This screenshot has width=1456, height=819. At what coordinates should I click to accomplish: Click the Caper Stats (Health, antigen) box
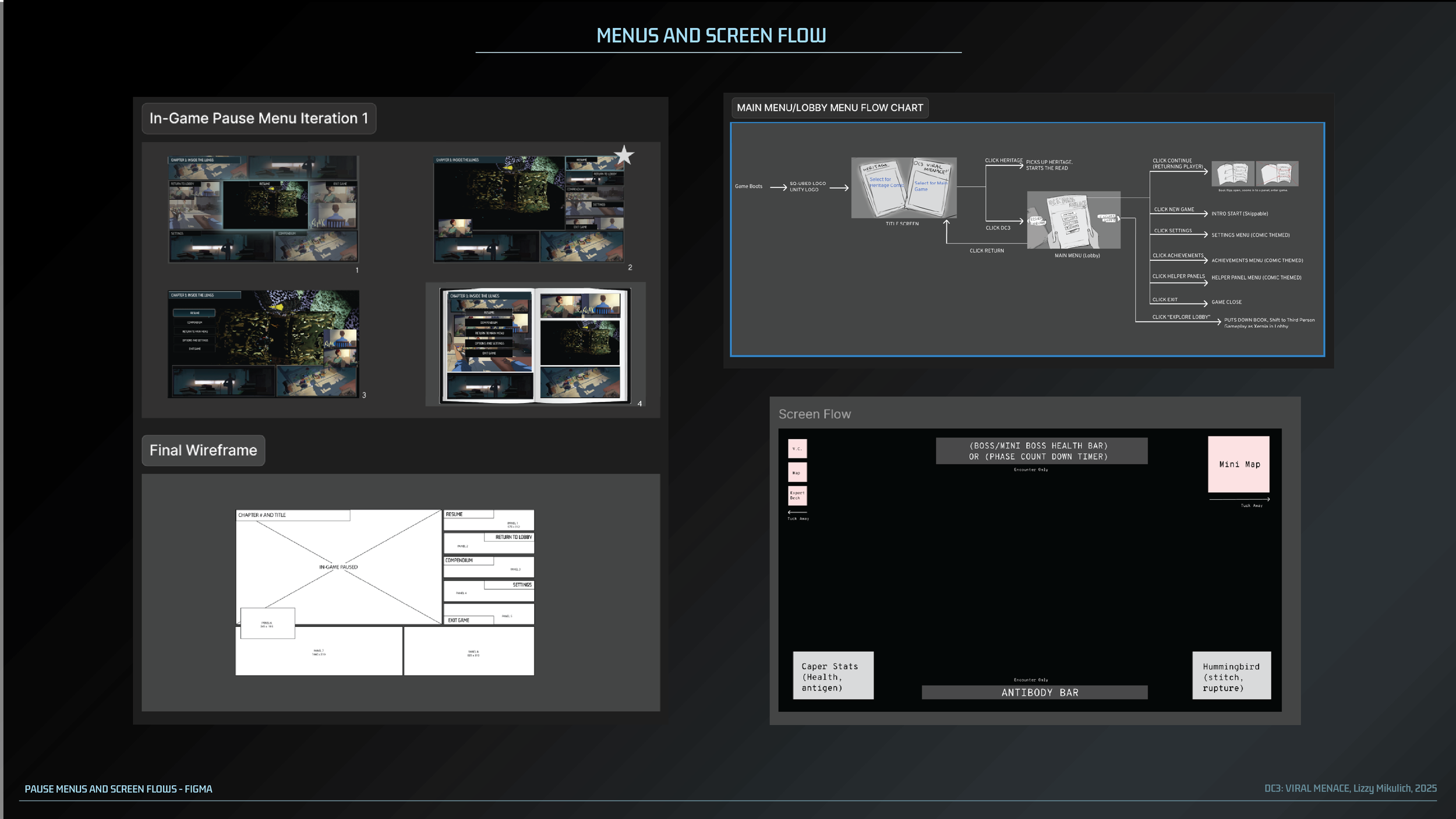(833, 675)
